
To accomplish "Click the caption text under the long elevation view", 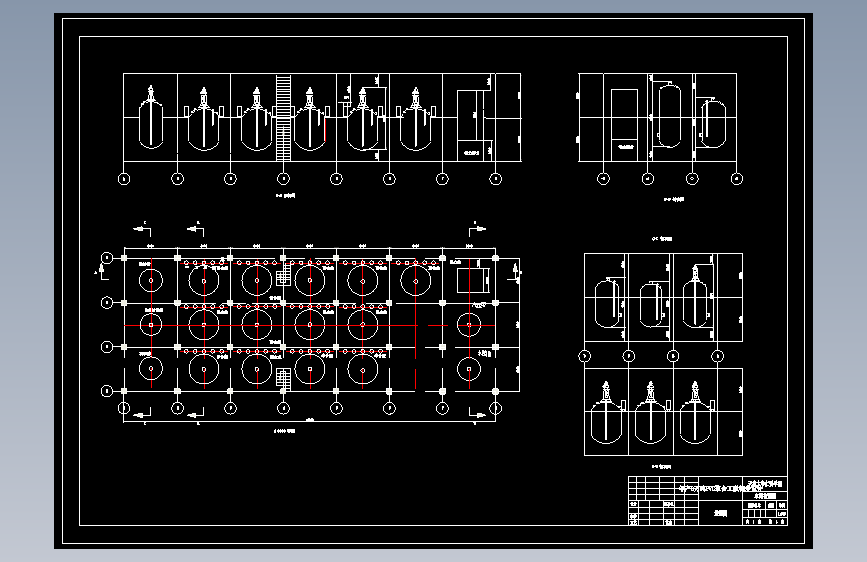I will pos(286,196).
